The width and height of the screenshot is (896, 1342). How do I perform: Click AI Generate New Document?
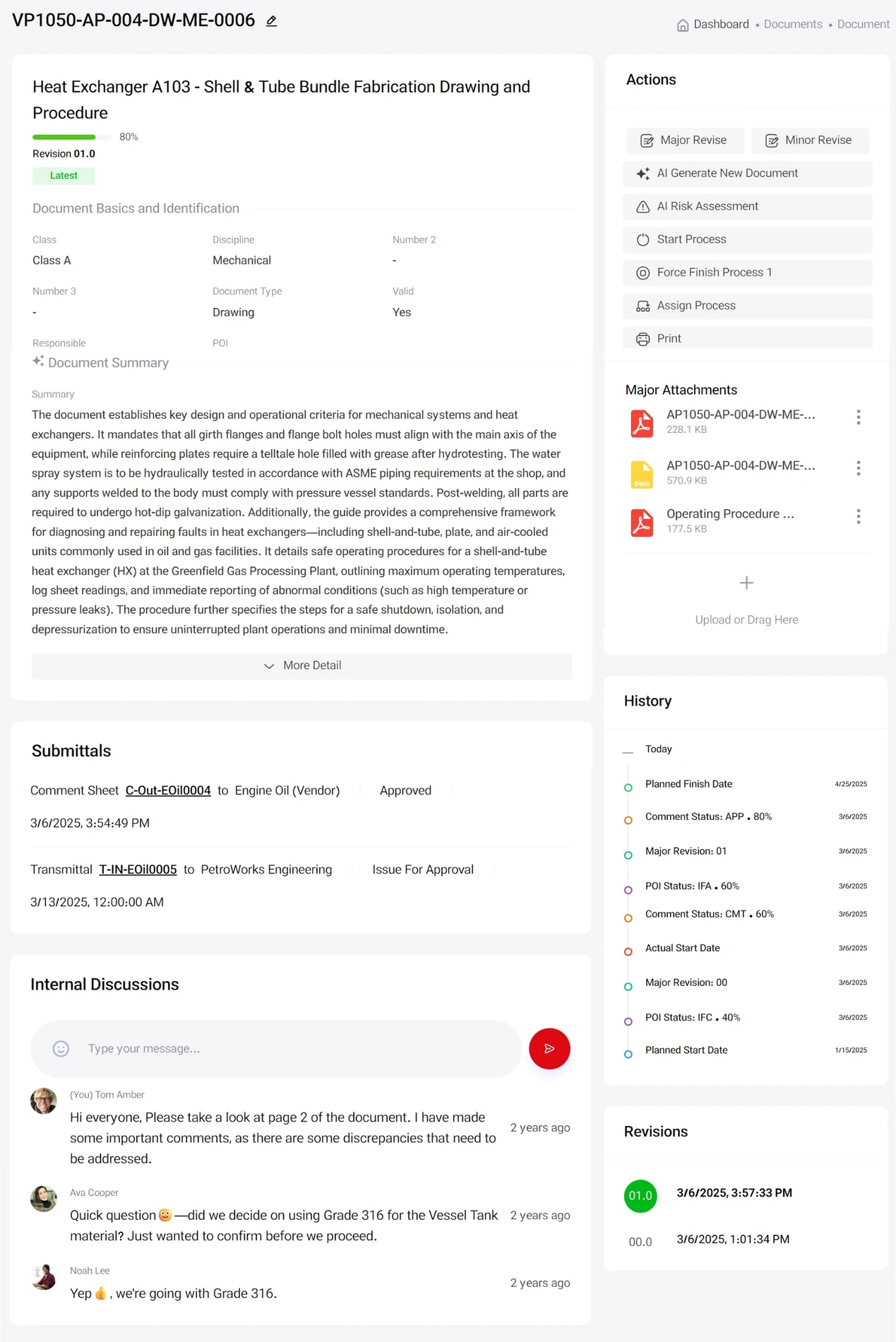tap(748, 174)
